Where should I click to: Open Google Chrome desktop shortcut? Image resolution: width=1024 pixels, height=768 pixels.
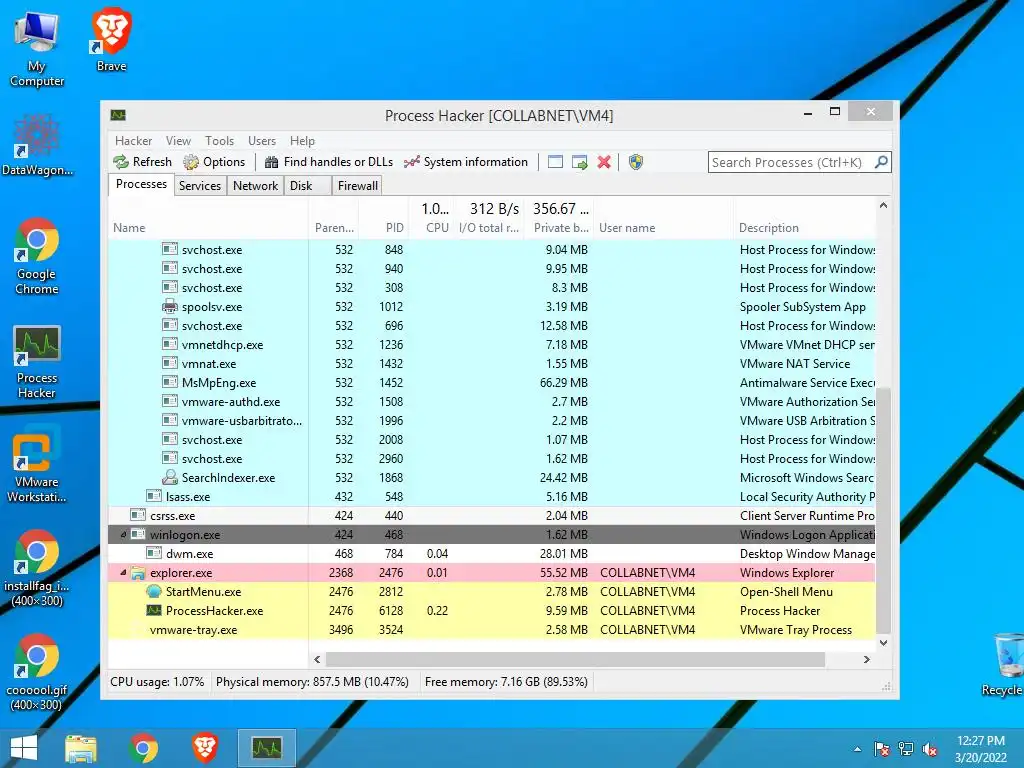tap(37, 257)
